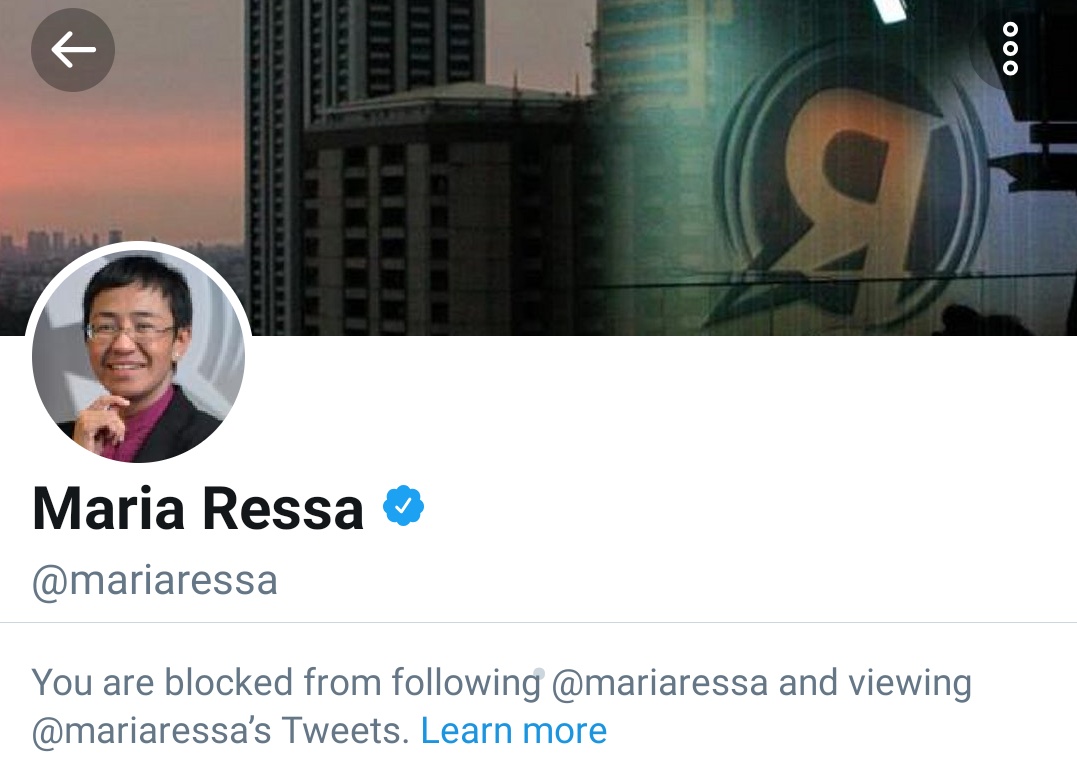Click the word "viewing" in blocked notice
The height and width of the screenshot is (782, 1077).
tap(909, 684)
